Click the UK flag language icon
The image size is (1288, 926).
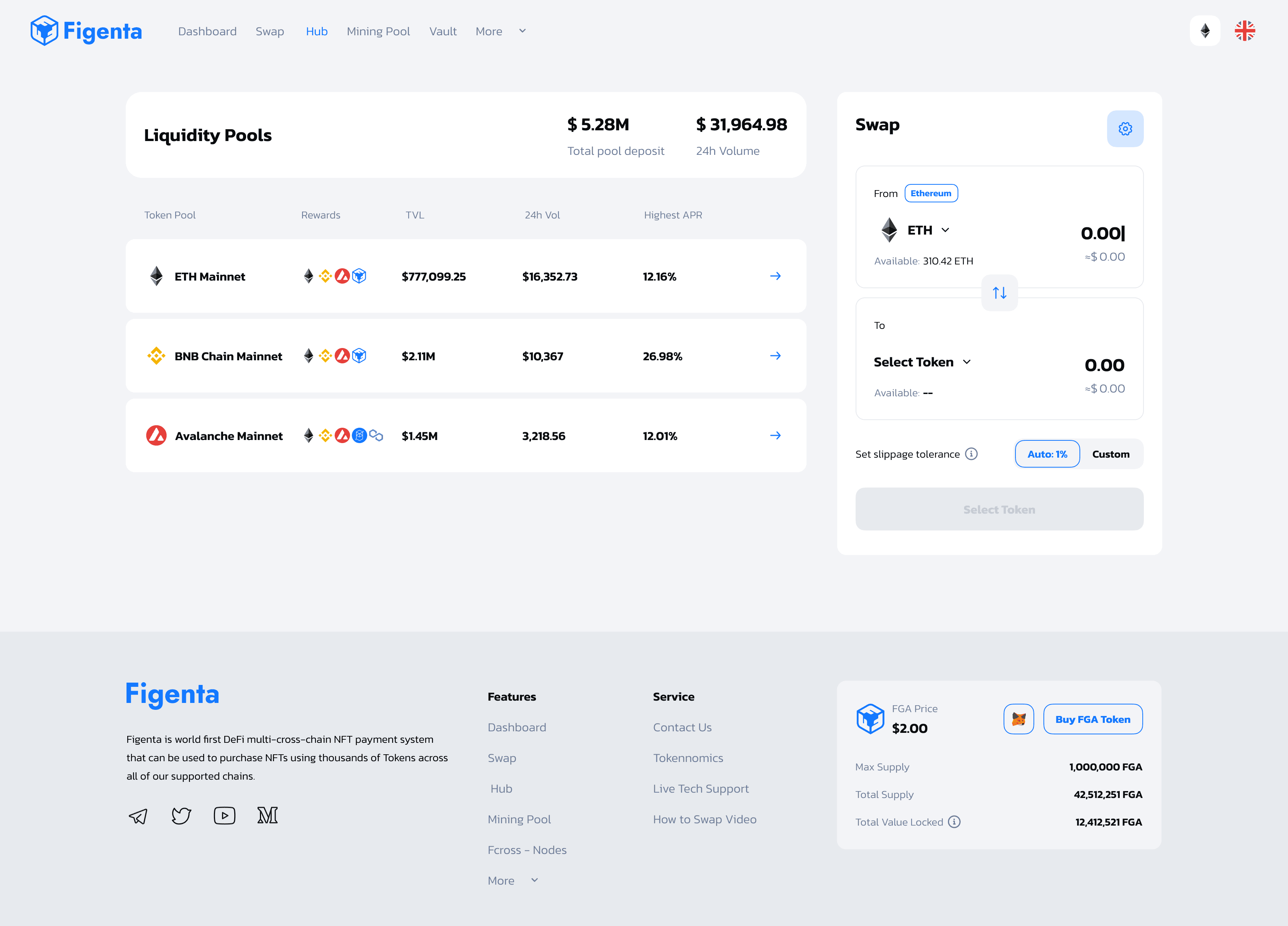pyautogui.click(x=1244, y=31)
